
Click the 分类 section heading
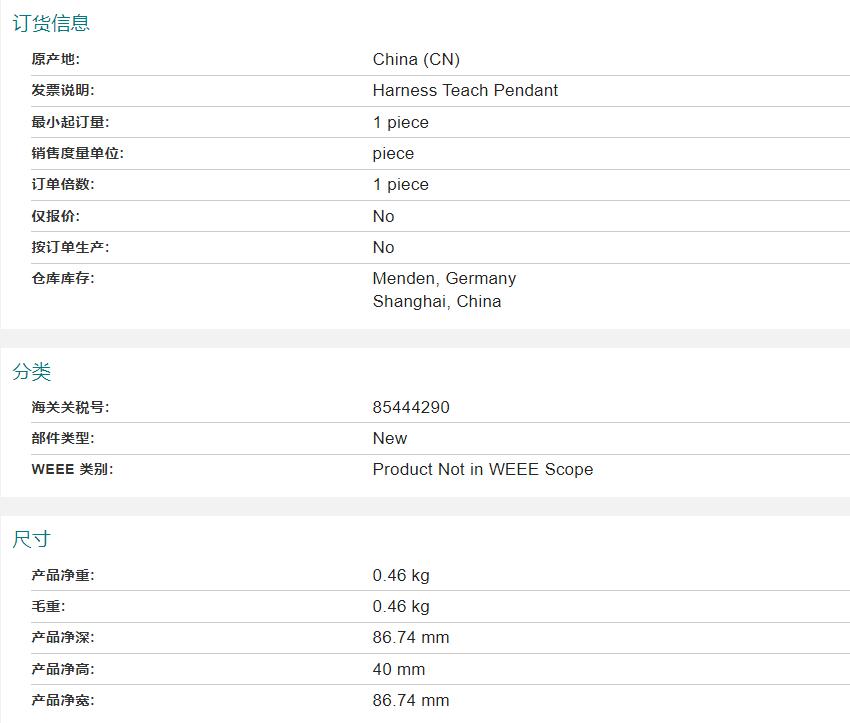coord(31,372)
